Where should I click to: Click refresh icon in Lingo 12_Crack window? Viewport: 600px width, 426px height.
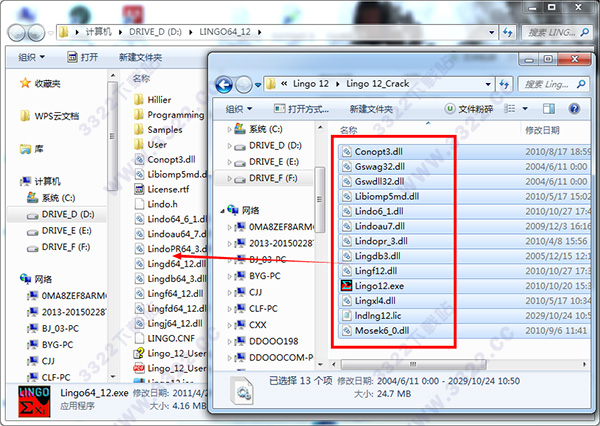[504, 84]
